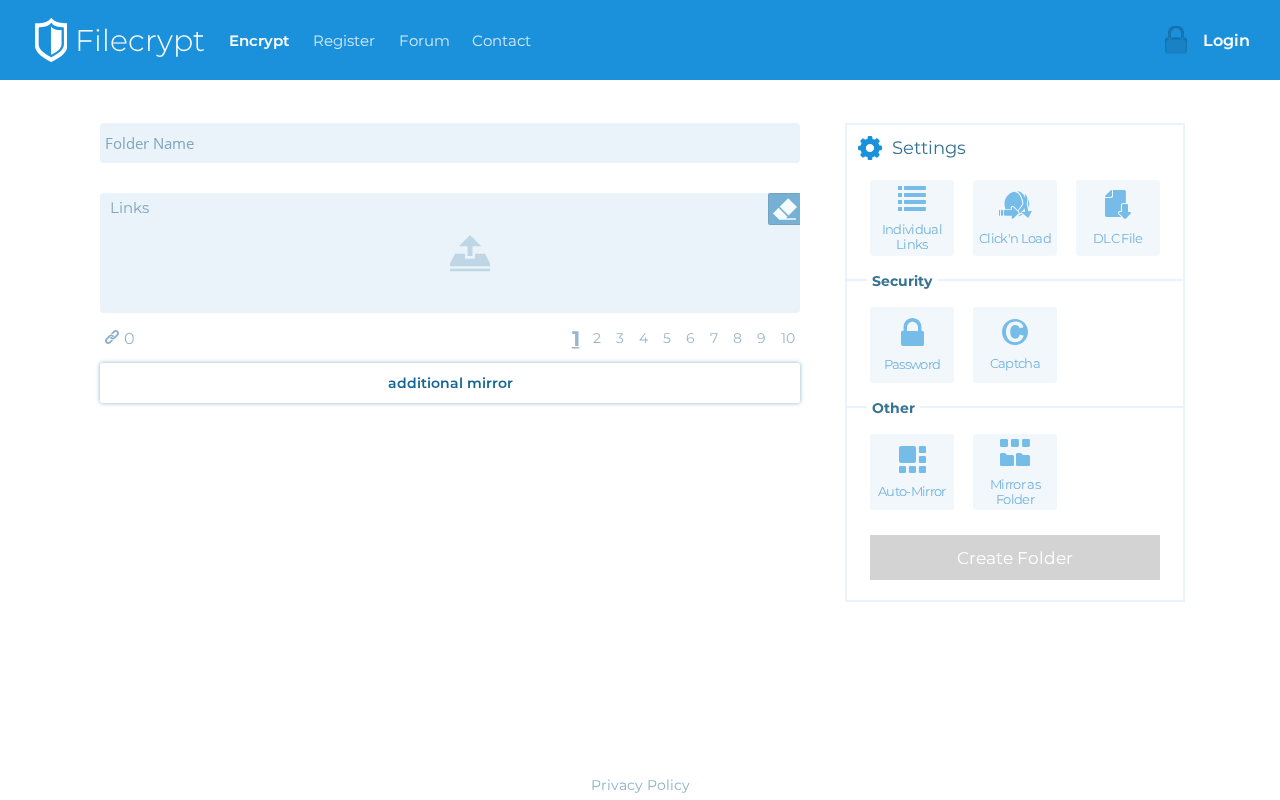The height and width of the screenshot is (800, 1280).
Task: Click the Security section label
Action: tap(902, 281)
